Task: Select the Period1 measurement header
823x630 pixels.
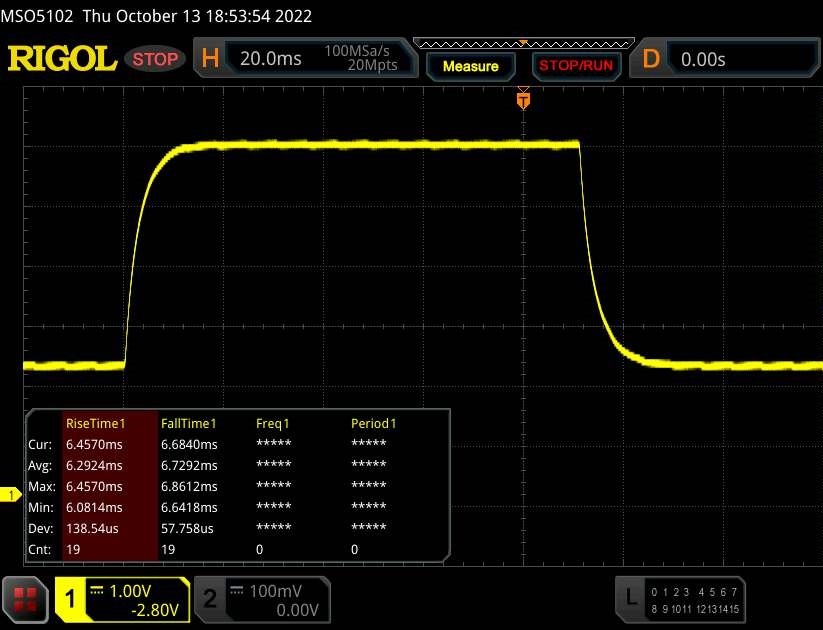Action: point(373,423)
